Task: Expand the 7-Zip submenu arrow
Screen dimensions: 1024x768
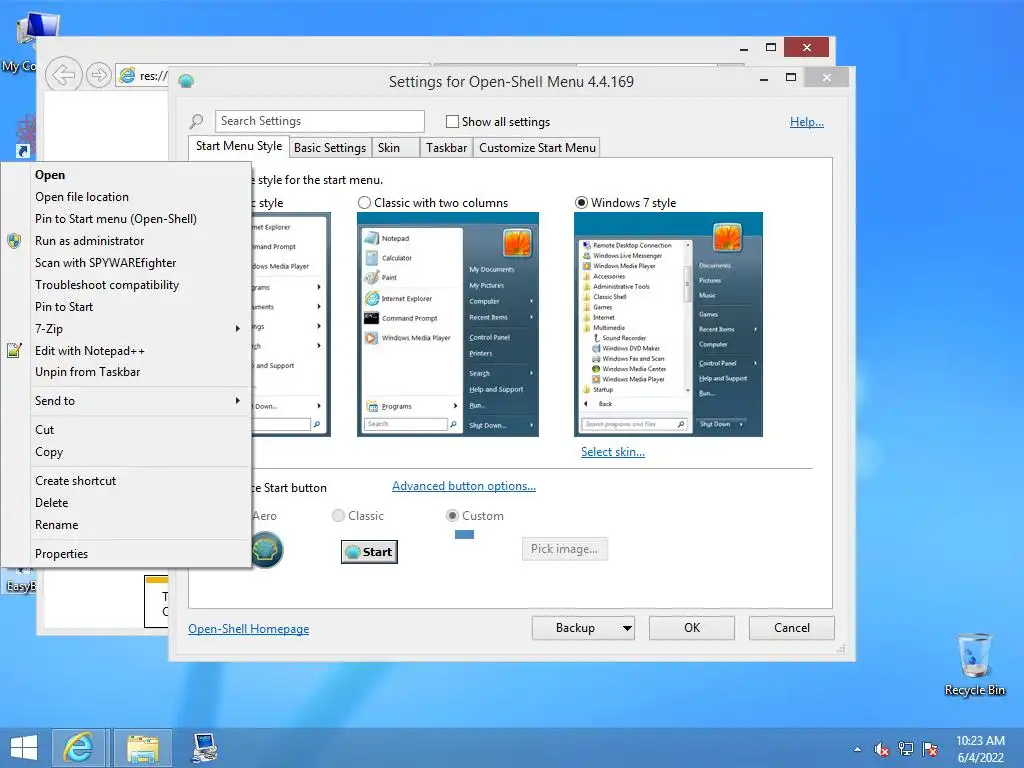Action: pos(238,328)
